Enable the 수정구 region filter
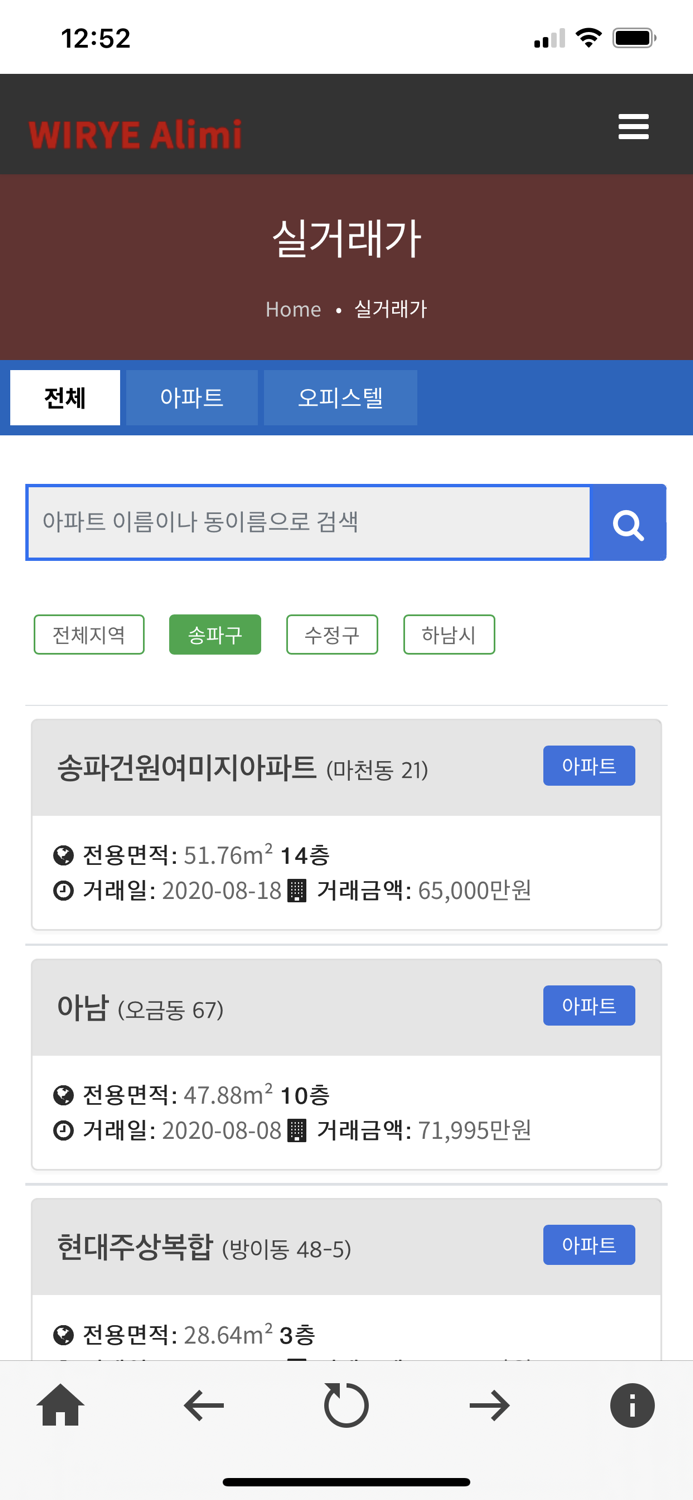 [x=332, y=633]
